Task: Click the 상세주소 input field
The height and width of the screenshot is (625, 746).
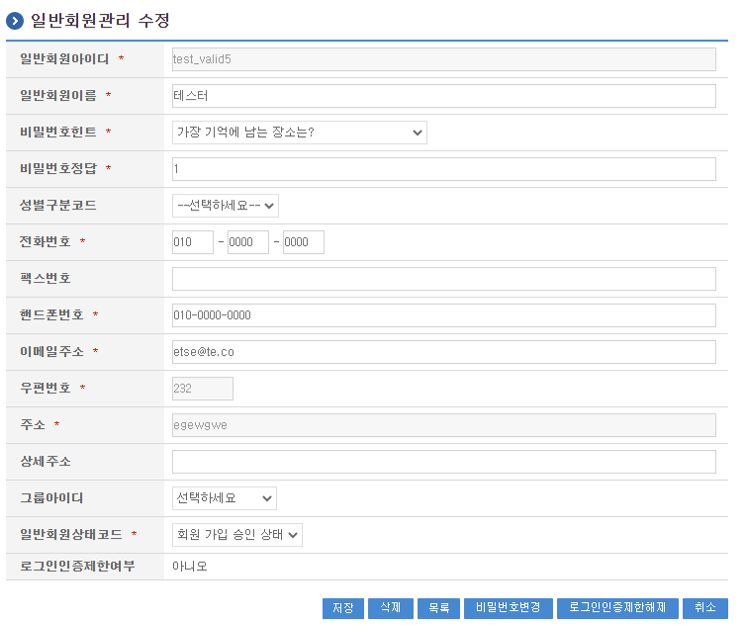Action: tap(444, 461)
